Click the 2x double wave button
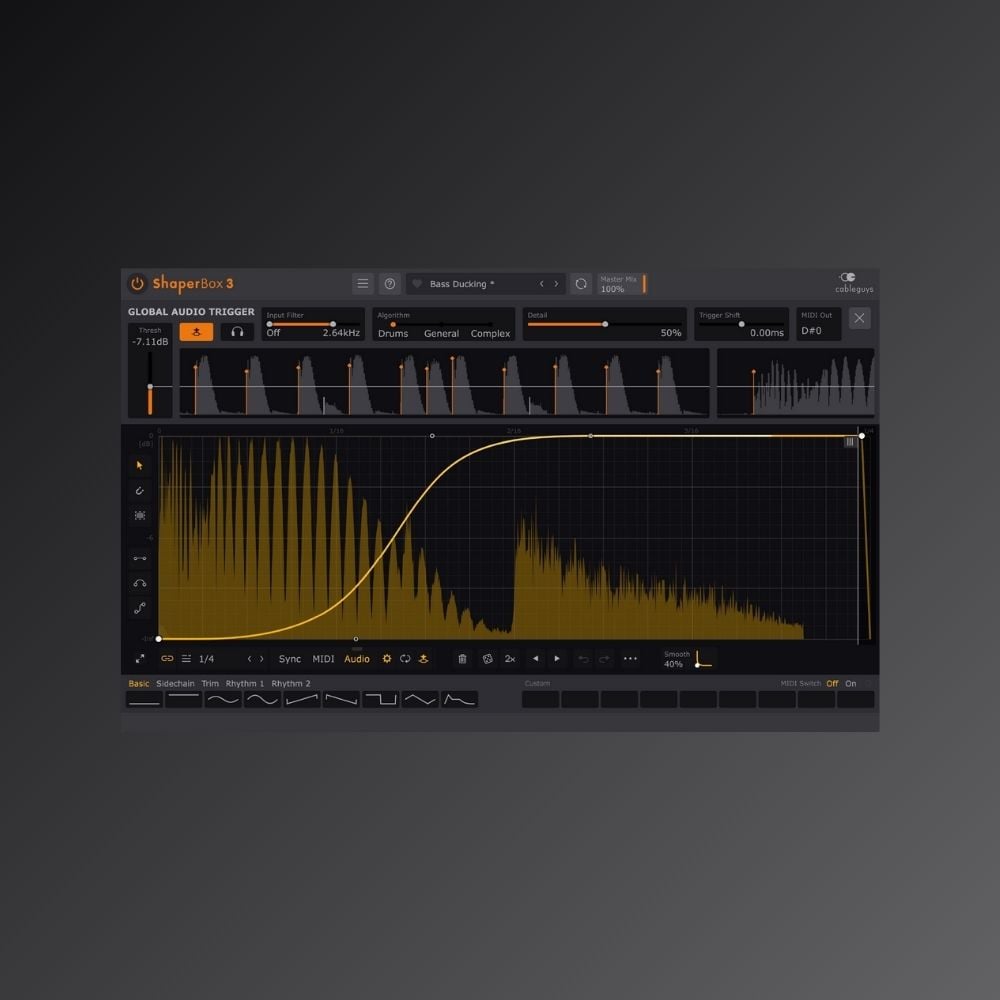The height and width of the screenshot is (1000, 1000). (510, 659)
